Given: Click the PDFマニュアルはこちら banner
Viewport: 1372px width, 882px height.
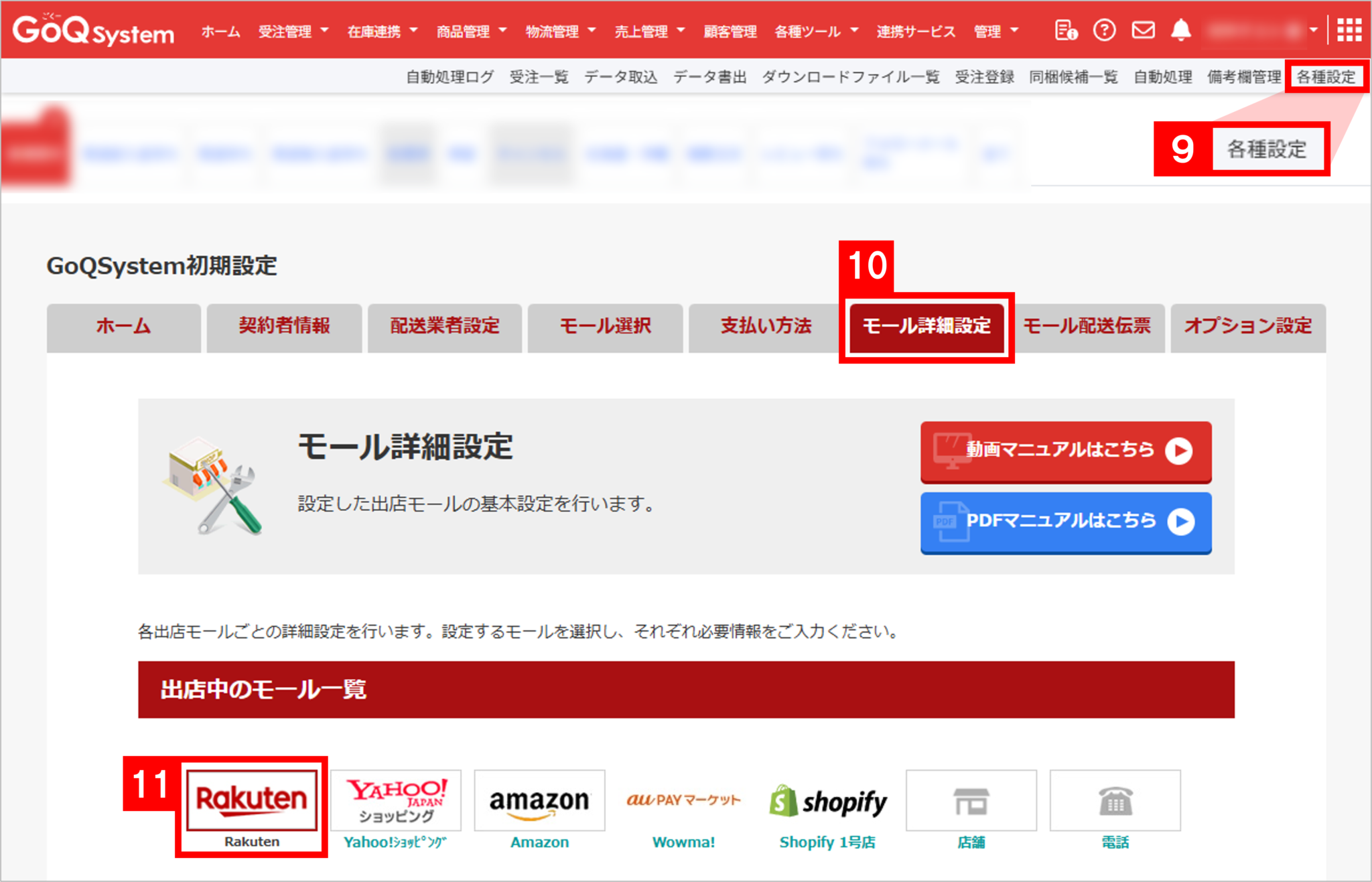Looking at the screenshot, I should point(1065,522).
